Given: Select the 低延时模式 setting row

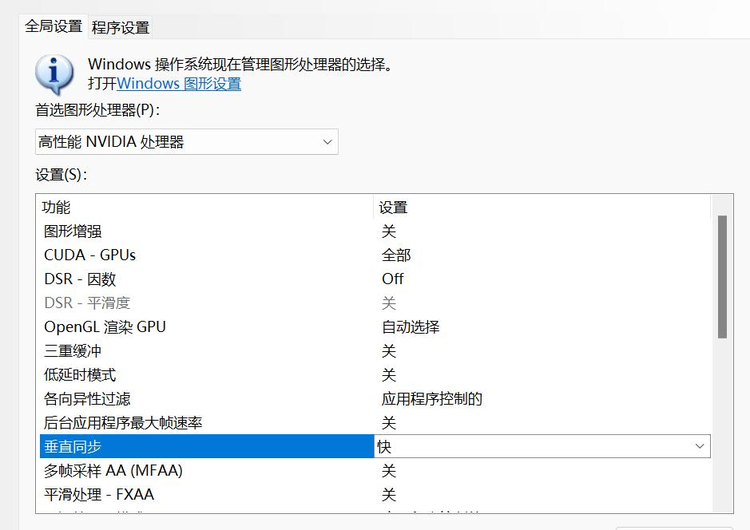Looking at the screenshot, I should [80, 375].
